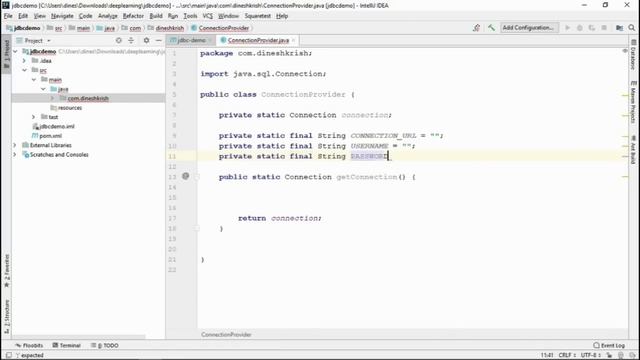Open the Edit menu

[x=23, y=16]
